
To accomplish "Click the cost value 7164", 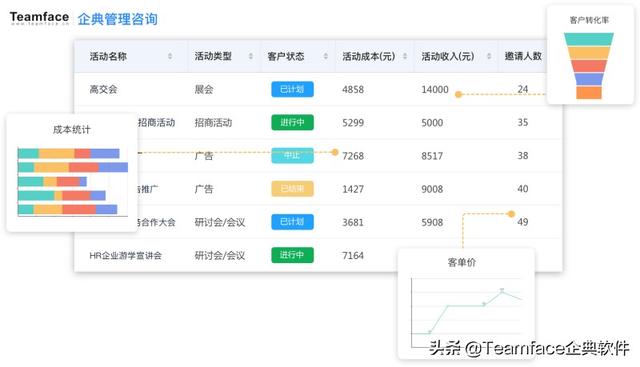I will click(x=353, y=256).
